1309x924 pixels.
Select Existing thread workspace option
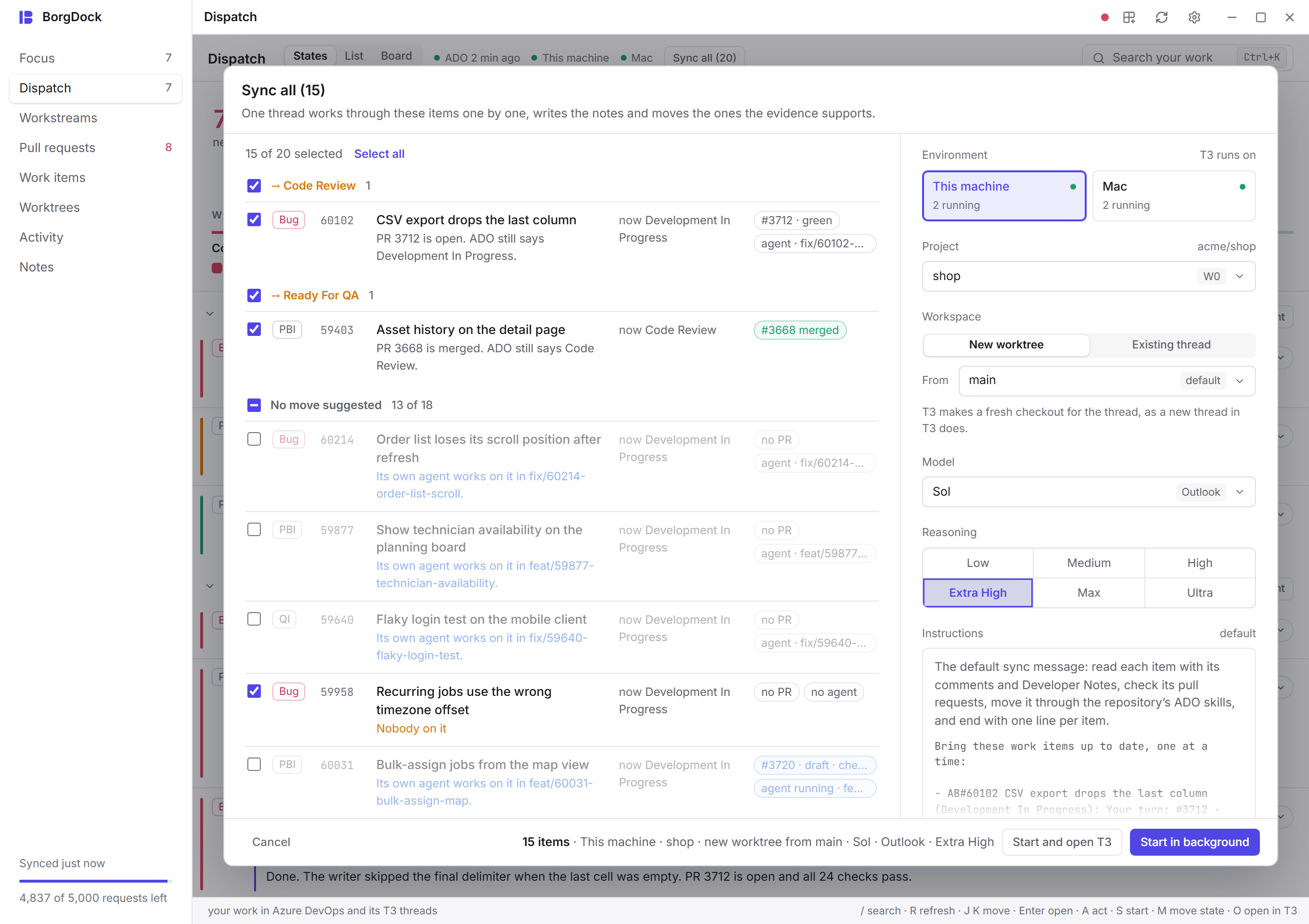1171,345
